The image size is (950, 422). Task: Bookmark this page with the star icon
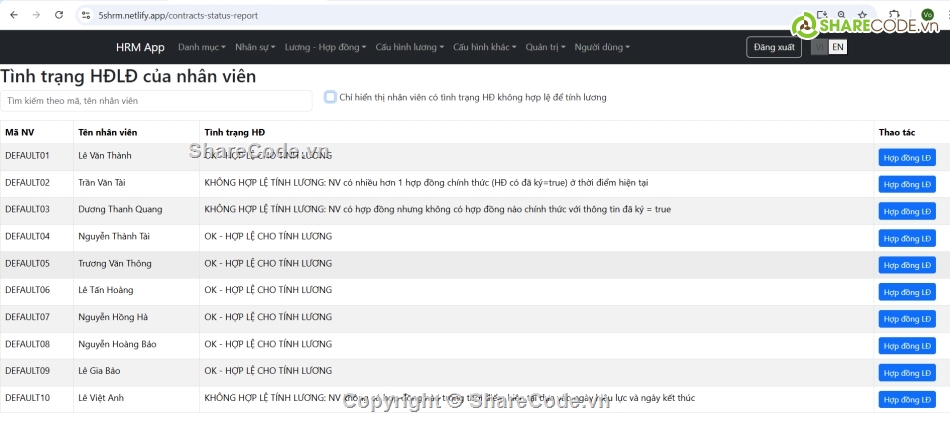click(862, 15)
